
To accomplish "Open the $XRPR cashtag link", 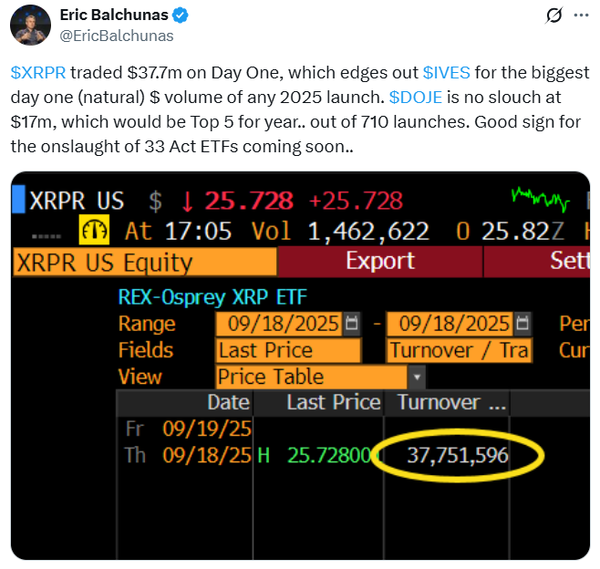I will click(x=38, y=73).
